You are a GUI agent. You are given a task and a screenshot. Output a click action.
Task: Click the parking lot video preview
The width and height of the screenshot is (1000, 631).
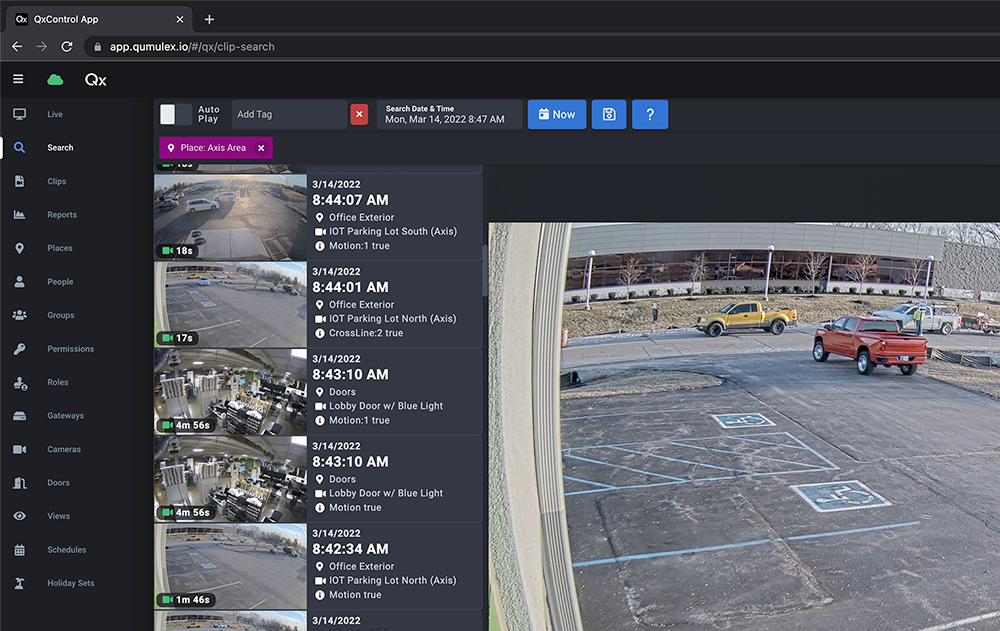click(x=744, y=426)
